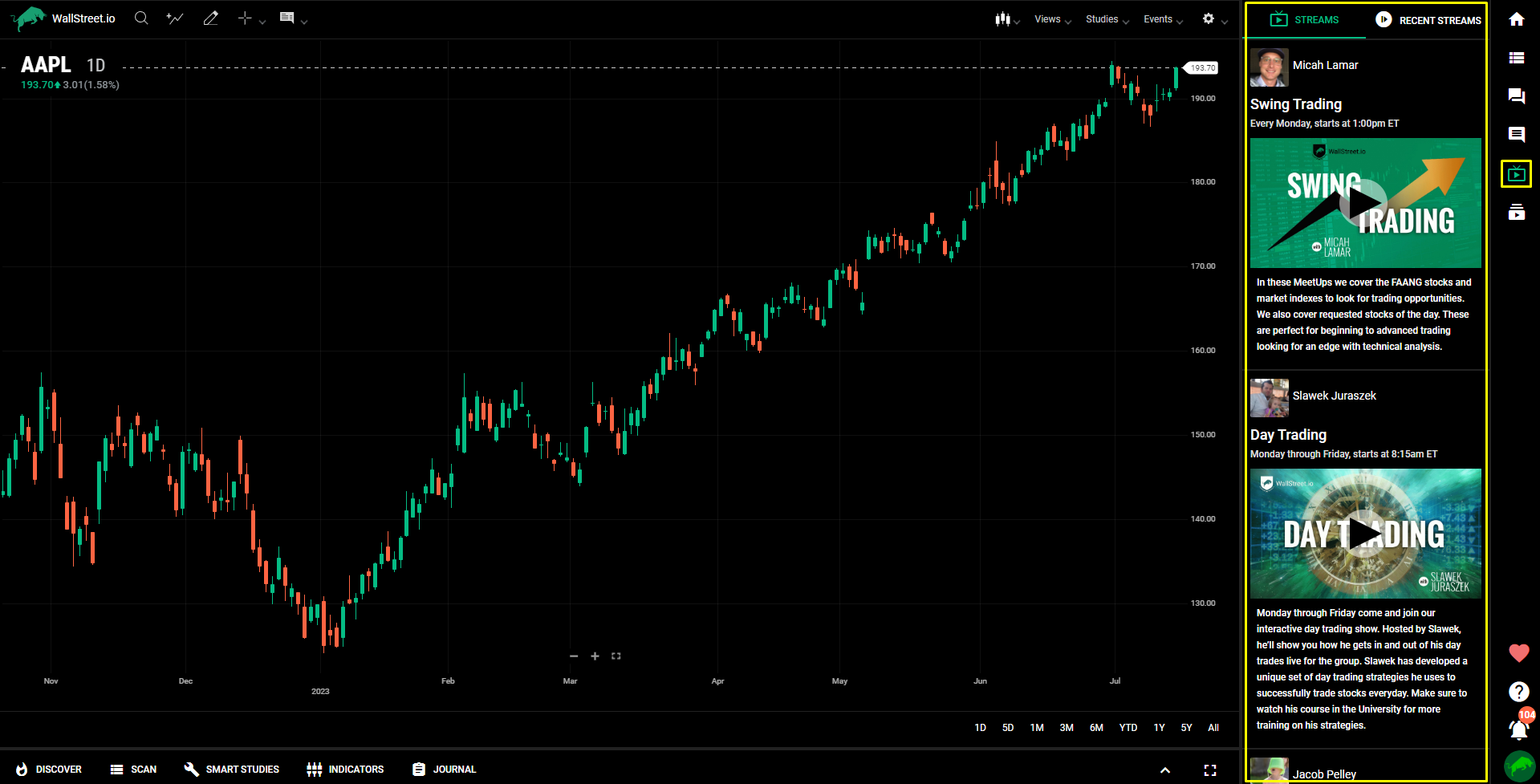
Task: Set chart range to All
Action: click(1213, 728)
